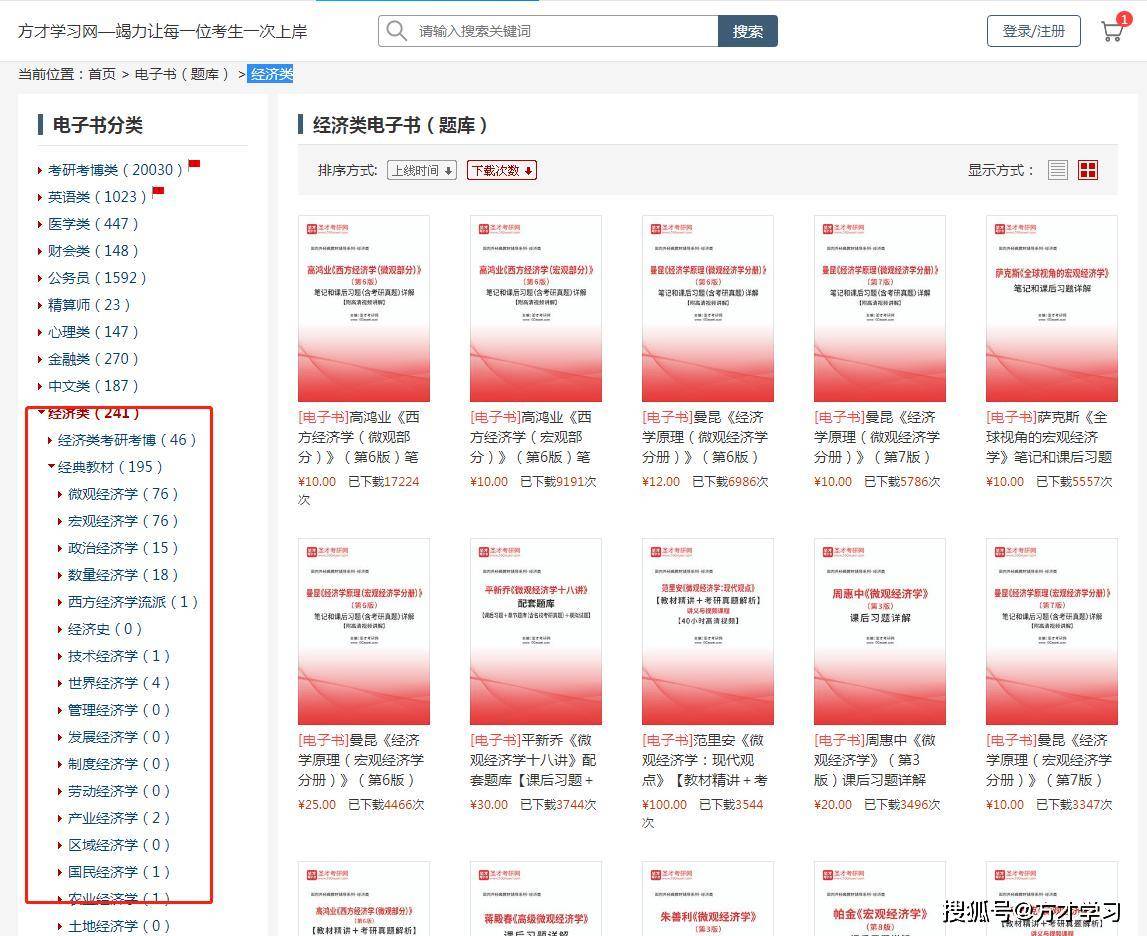Expand the 经济类考研考博 subcategory

pyautogui.click(x=51, y=440)
